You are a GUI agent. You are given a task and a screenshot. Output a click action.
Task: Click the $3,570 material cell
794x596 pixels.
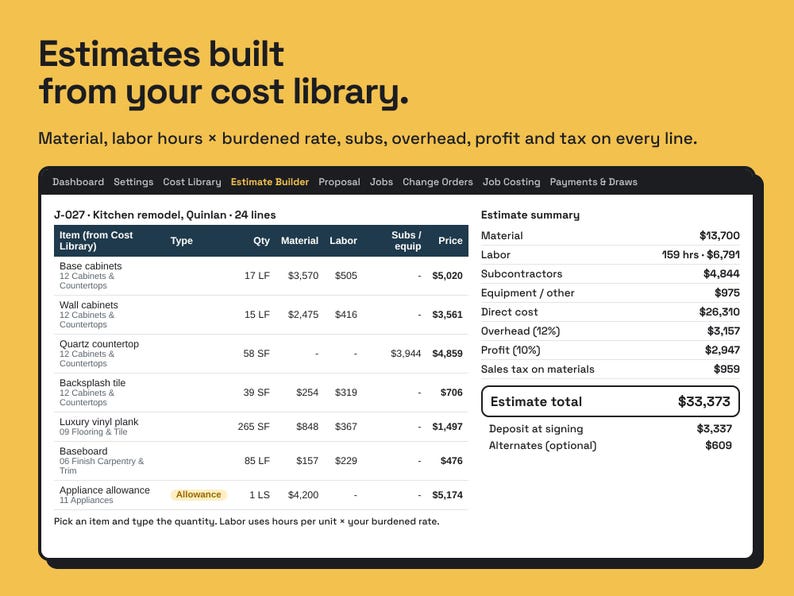pos(303,275)
